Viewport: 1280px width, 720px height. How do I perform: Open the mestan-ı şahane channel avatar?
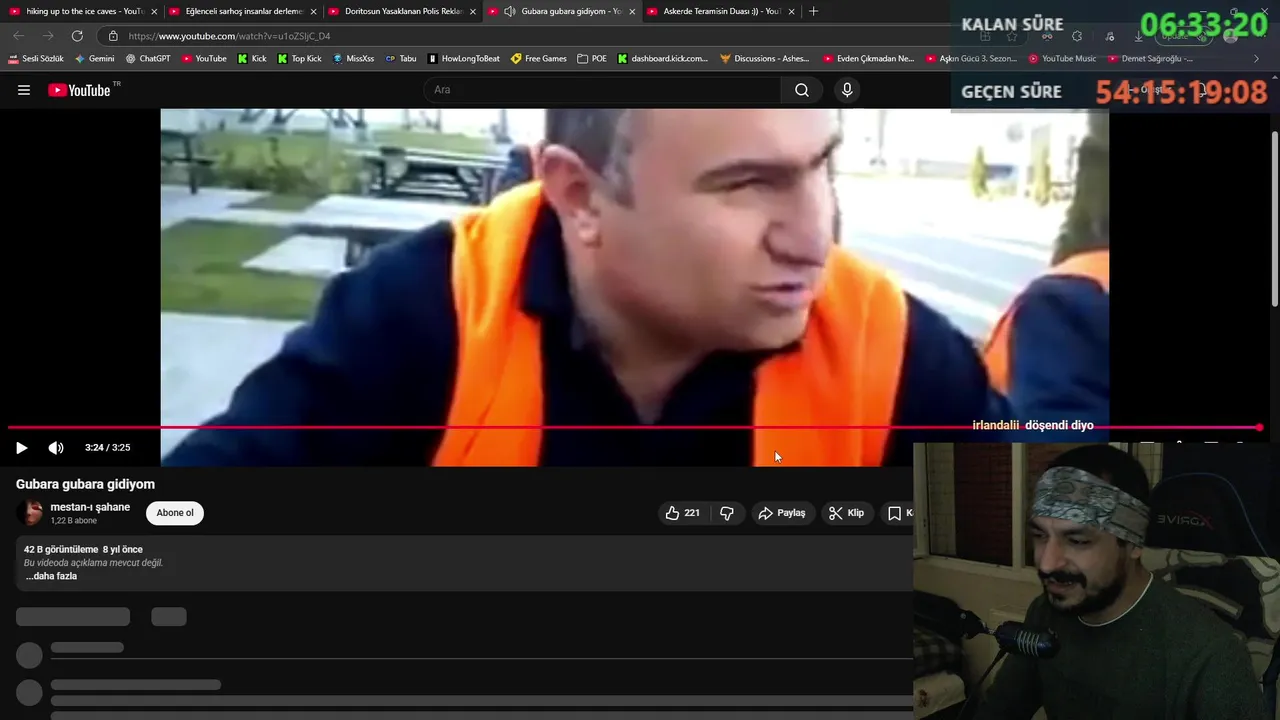point(30,513)
